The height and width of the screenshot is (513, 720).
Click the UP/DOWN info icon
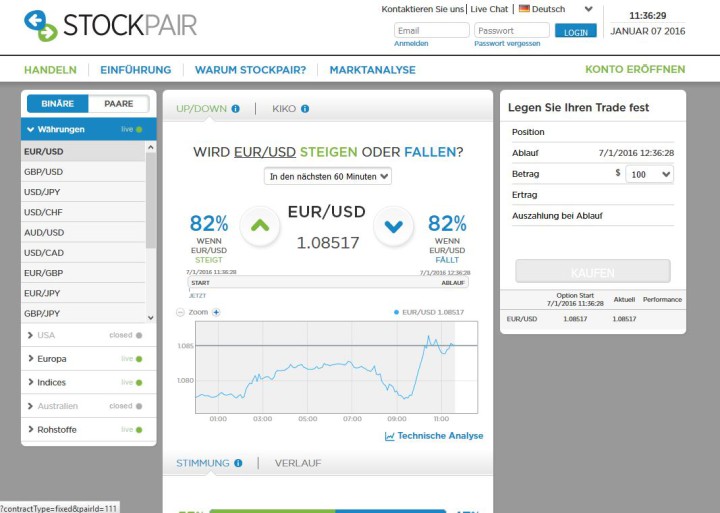coord(236,109)
